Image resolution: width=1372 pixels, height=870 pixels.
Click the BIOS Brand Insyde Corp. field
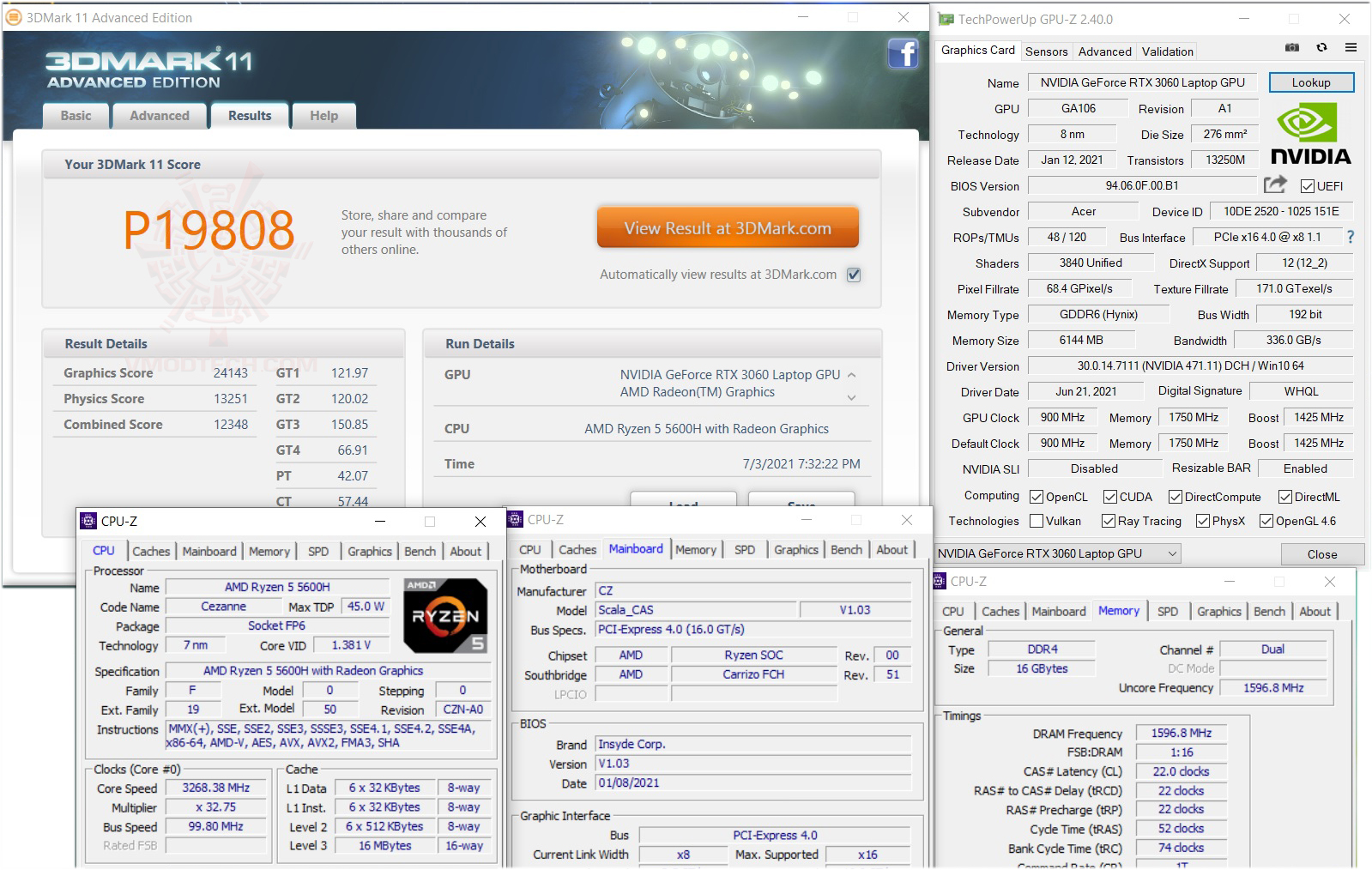tap(752, 744)
